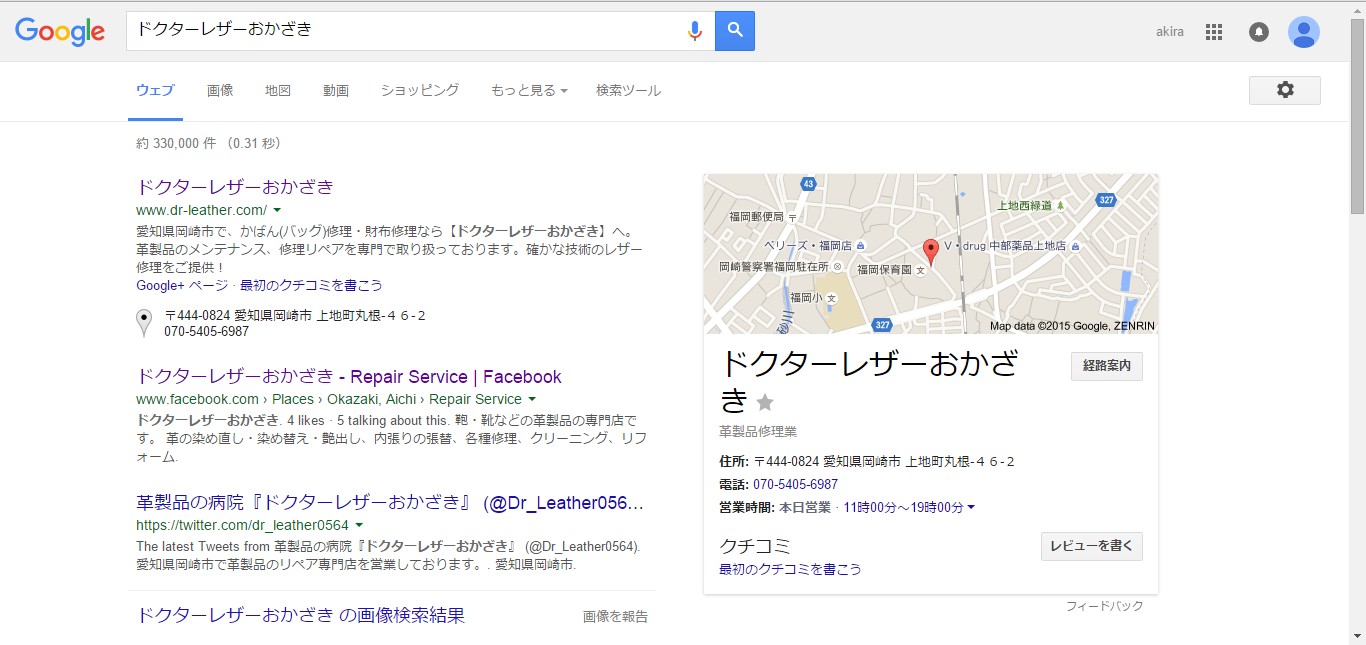Viewport: 1366px width, 645px height.
Task: Expand the arrow next to the twitter.com URL
Action: [x=358, y=525]
